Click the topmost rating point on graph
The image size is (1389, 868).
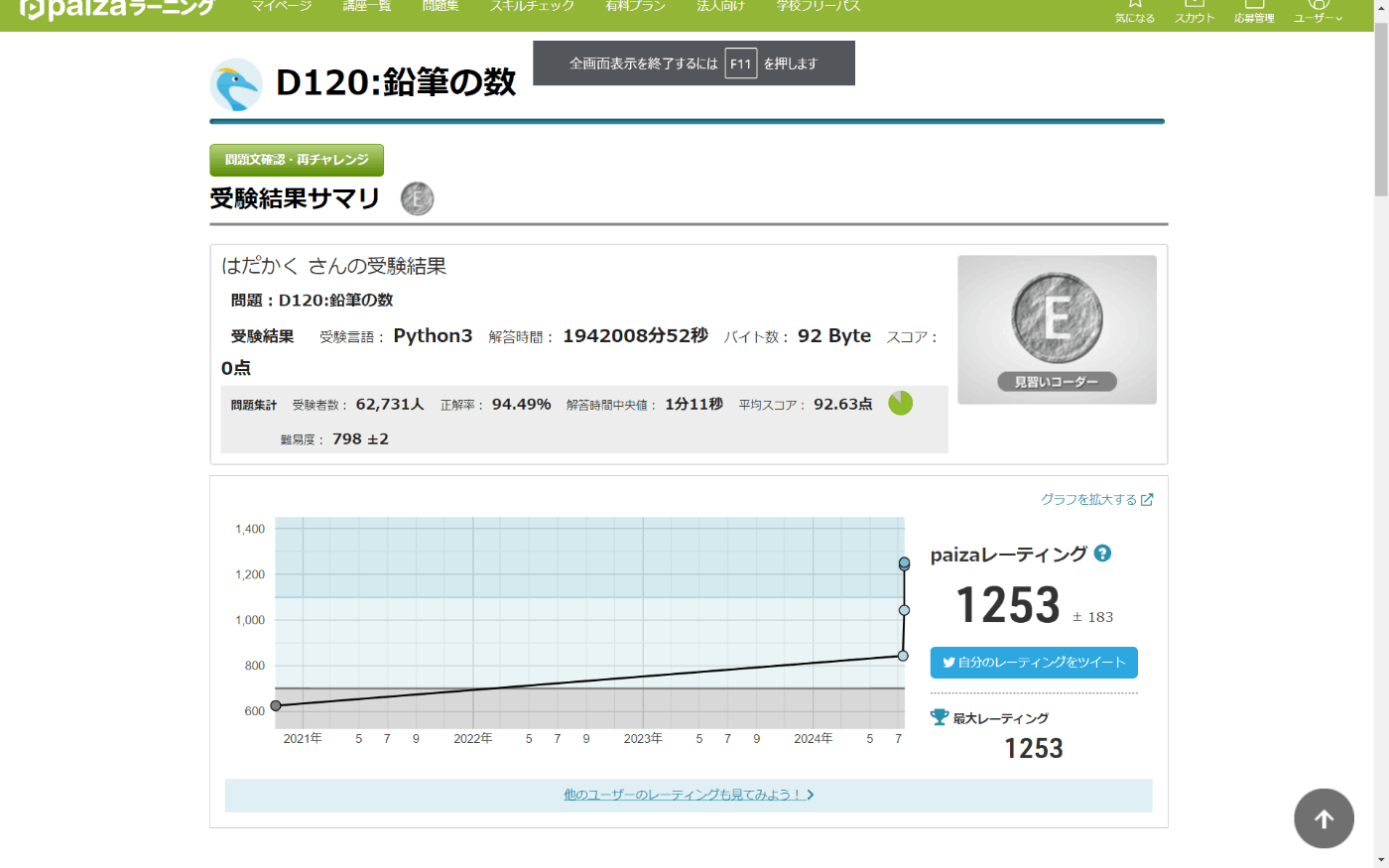(904, 562)
